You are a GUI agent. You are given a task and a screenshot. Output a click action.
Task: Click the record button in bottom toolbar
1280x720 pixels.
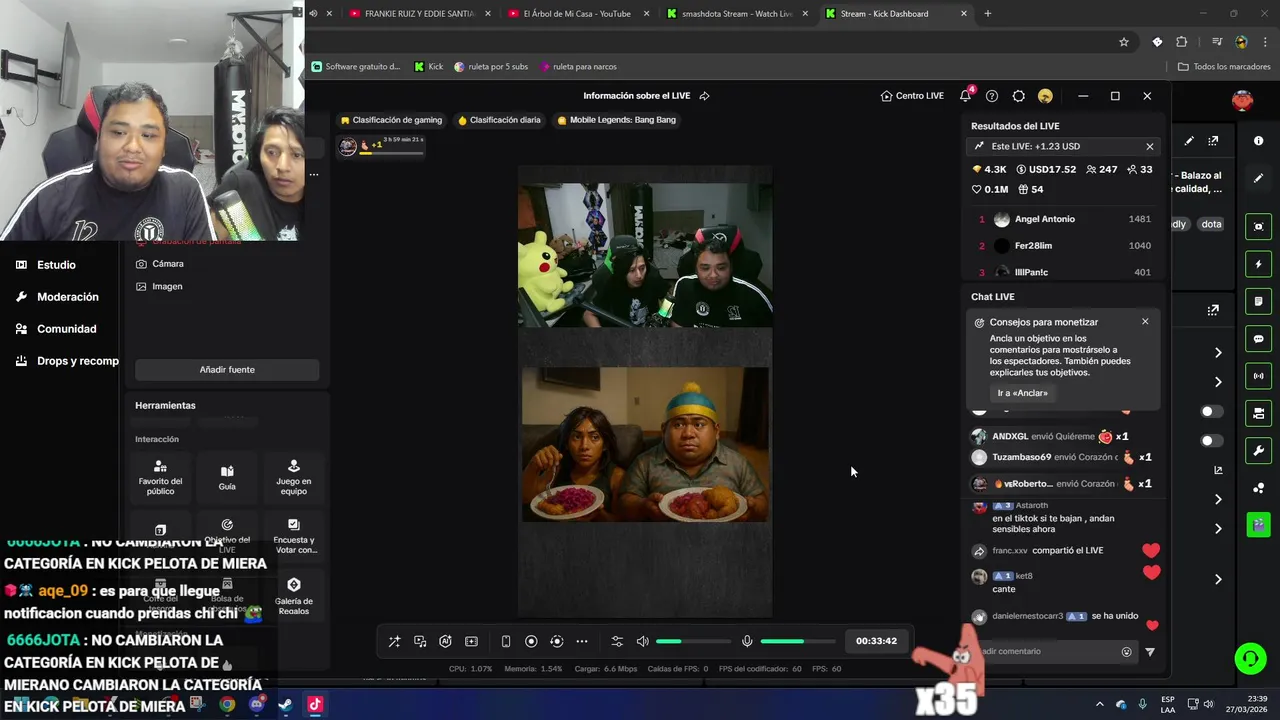pos(531,641)
